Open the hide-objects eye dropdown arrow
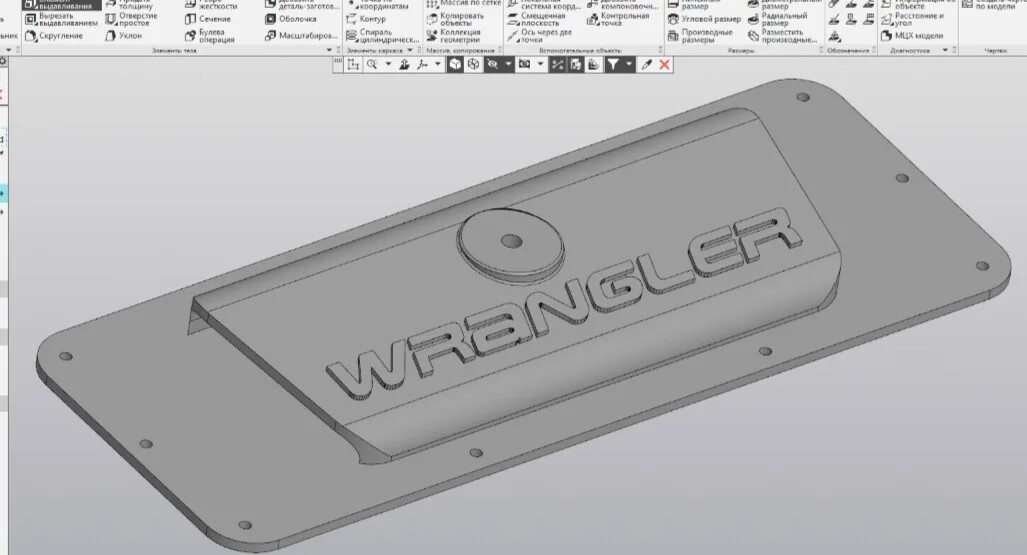The image size is (1027, 555). 508,64
